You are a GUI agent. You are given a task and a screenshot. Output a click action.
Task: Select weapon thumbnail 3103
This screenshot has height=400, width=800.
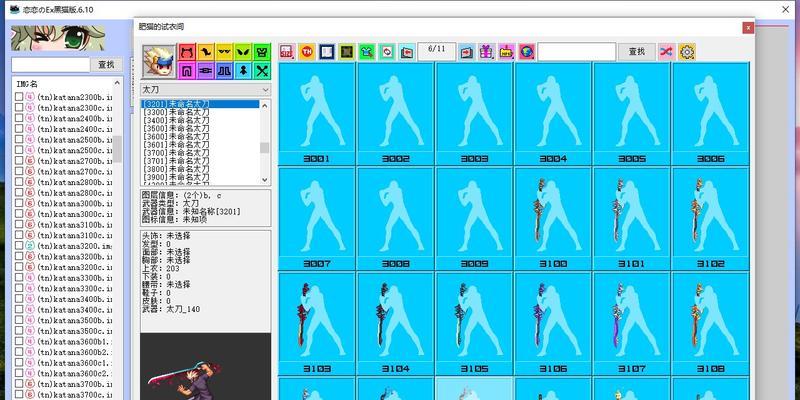(317, 323)
